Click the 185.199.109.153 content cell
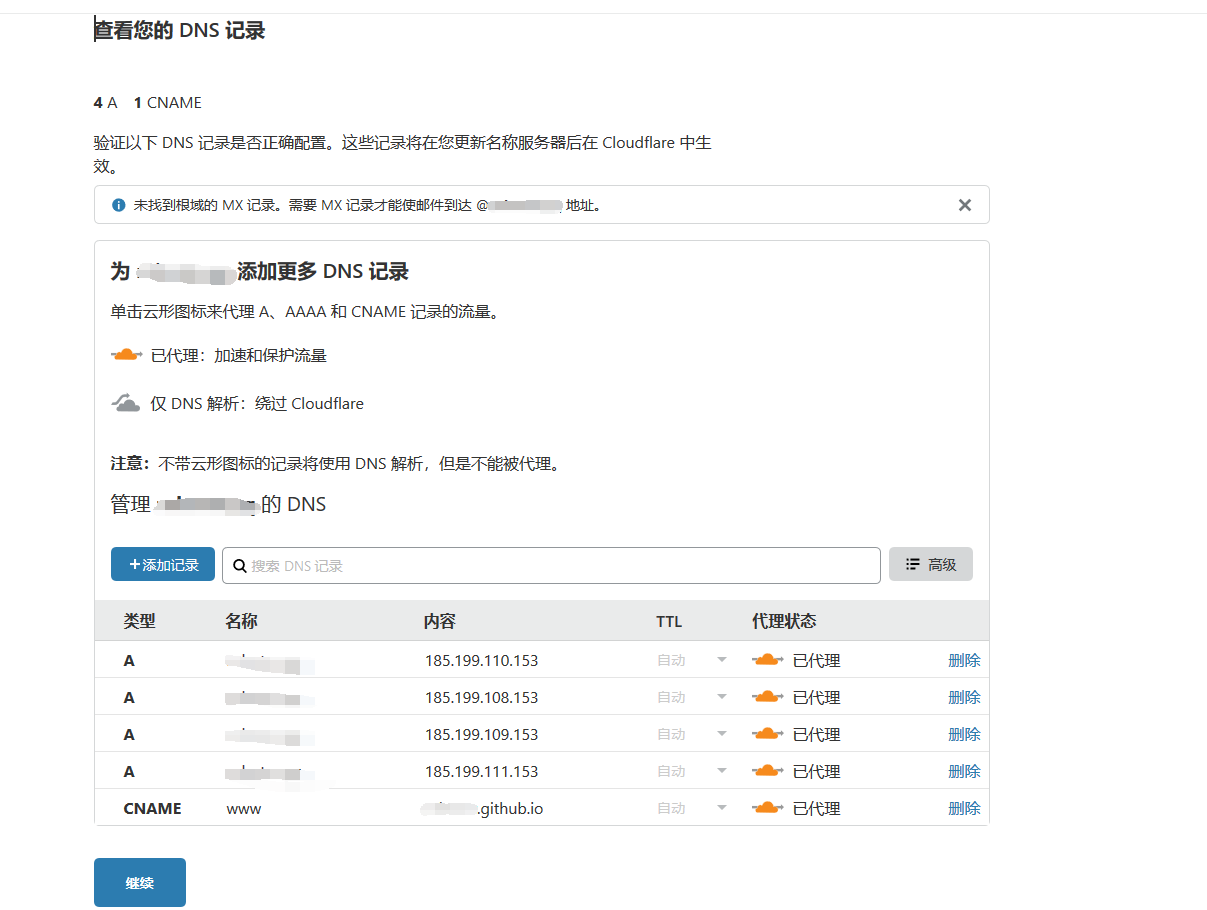The width and height of the screenshot is (1207, 910). [481, 734]
